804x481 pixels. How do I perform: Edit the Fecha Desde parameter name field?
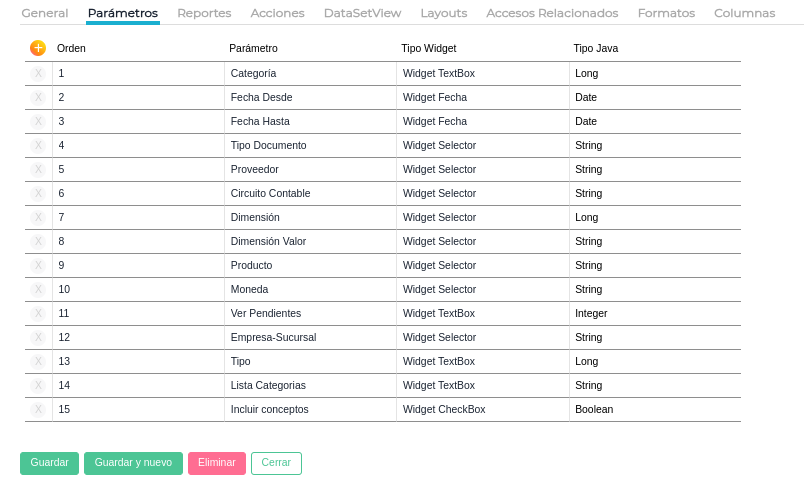click(310, 97)
